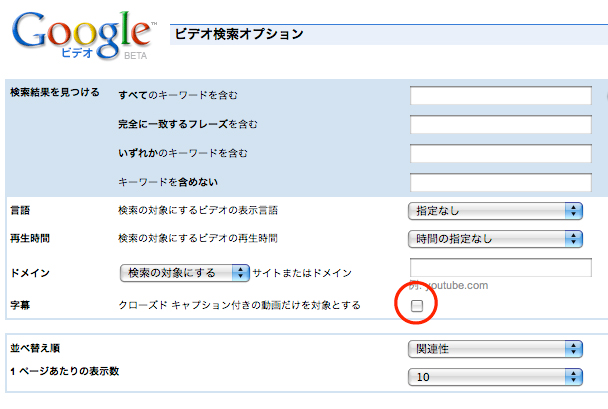The image size is (608, 409).
Task: Click the arrows on the duration dropdown
Action: [573, 239]
